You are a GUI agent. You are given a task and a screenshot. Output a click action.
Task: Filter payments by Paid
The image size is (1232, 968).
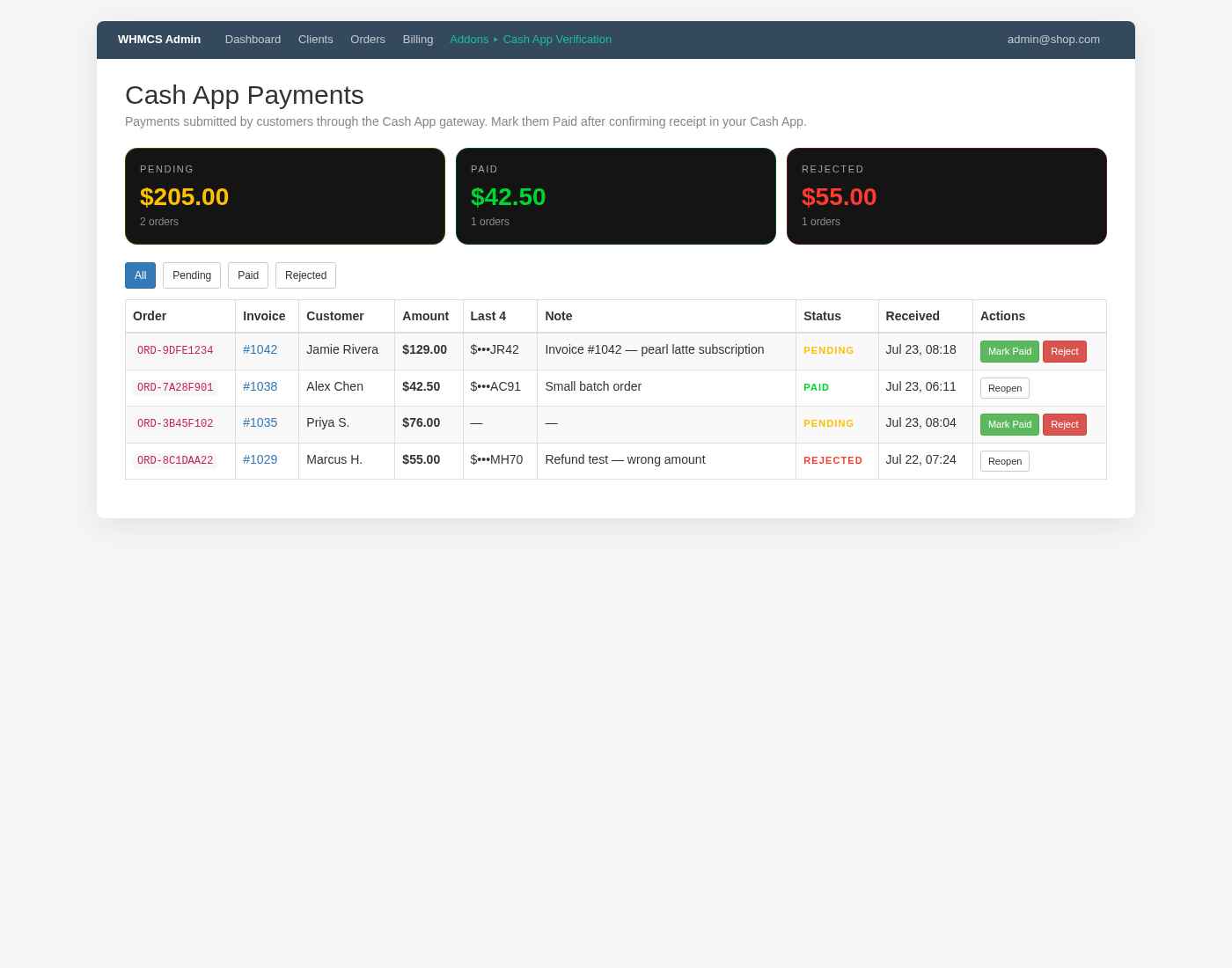pos(248,275)
